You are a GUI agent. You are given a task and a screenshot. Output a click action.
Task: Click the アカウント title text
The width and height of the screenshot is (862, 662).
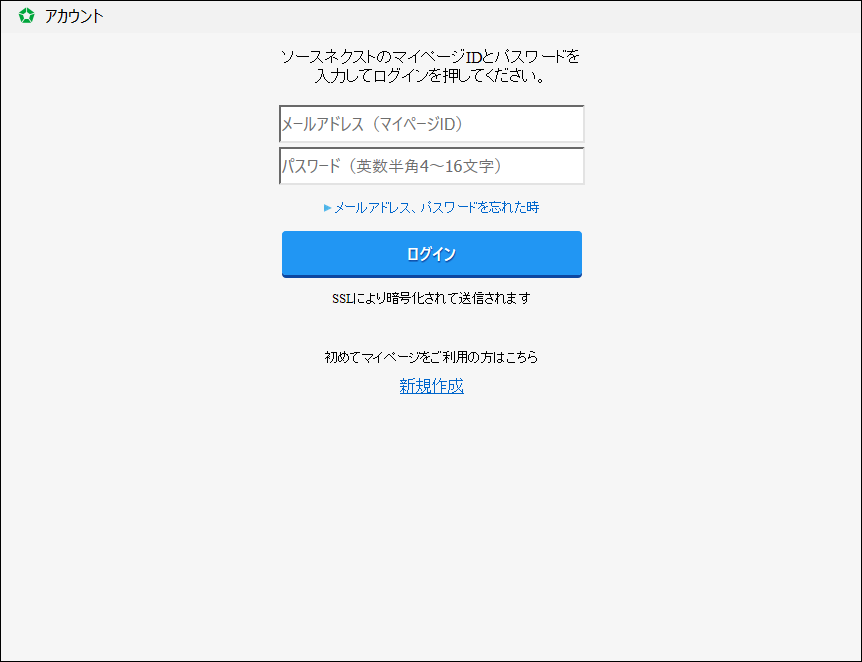click(74, 16)
